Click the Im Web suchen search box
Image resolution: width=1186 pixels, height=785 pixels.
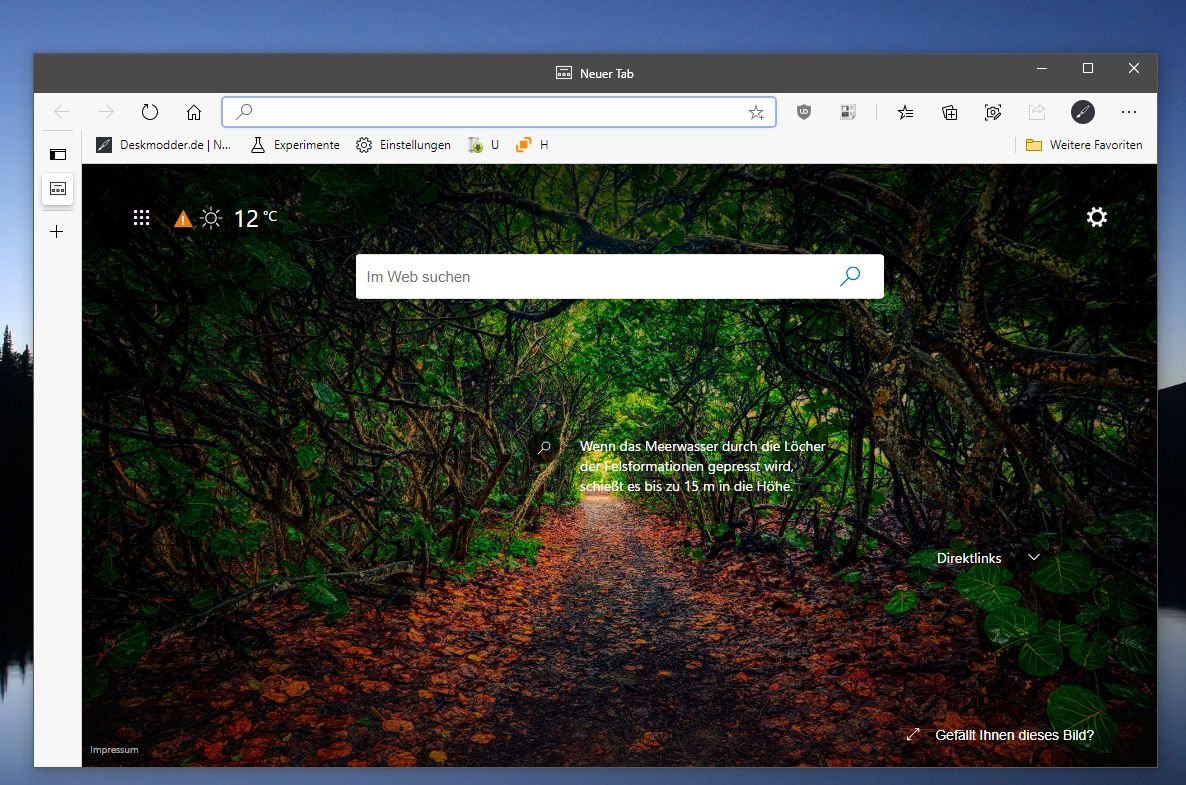619,277
